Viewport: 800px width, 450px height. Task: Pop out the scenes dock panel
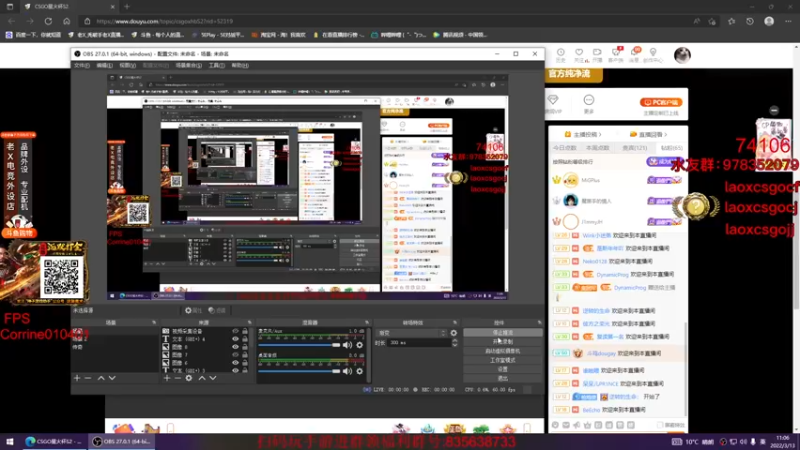[x=154, y=322]
